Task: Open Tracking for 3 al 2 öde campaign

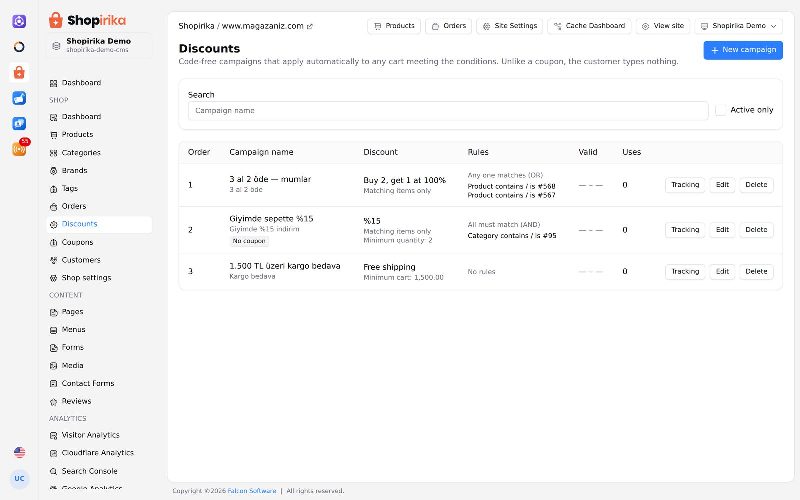Action: [685, 185]
